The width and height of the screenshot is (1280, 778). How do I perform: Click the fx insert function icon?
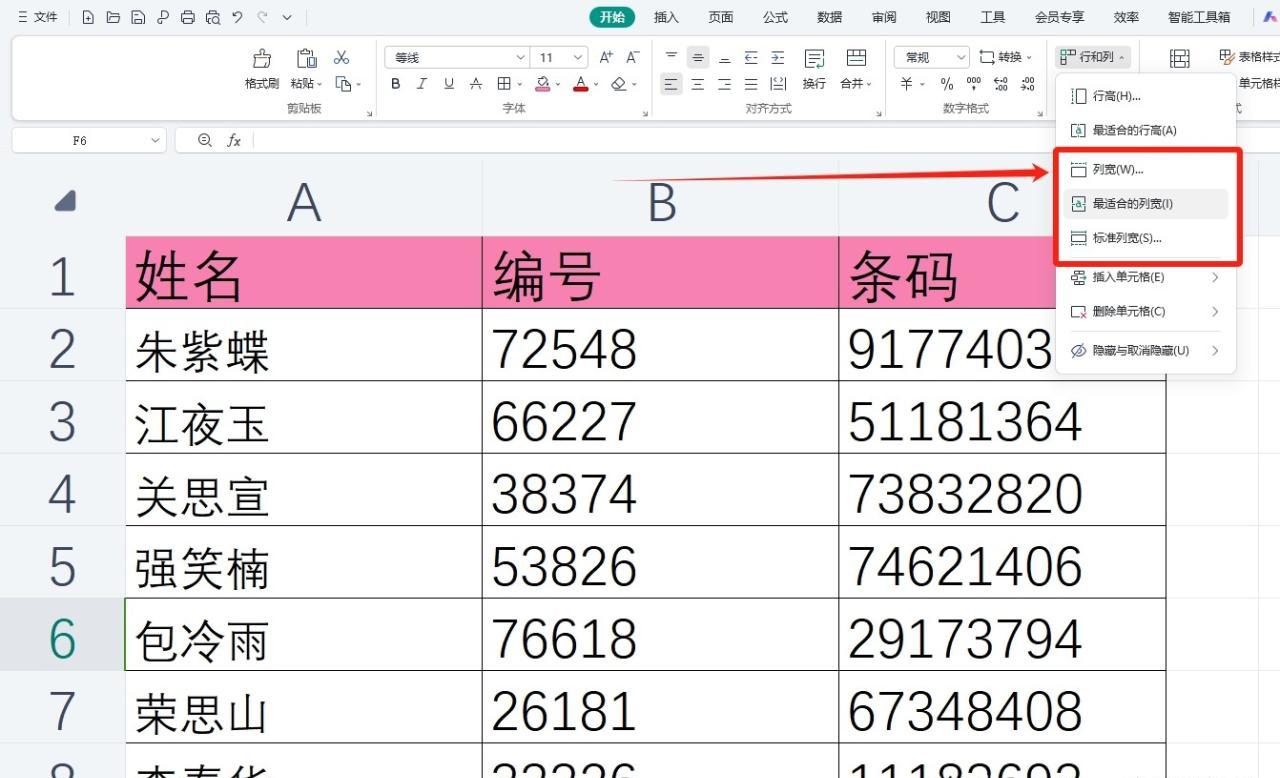pos(234,141)
